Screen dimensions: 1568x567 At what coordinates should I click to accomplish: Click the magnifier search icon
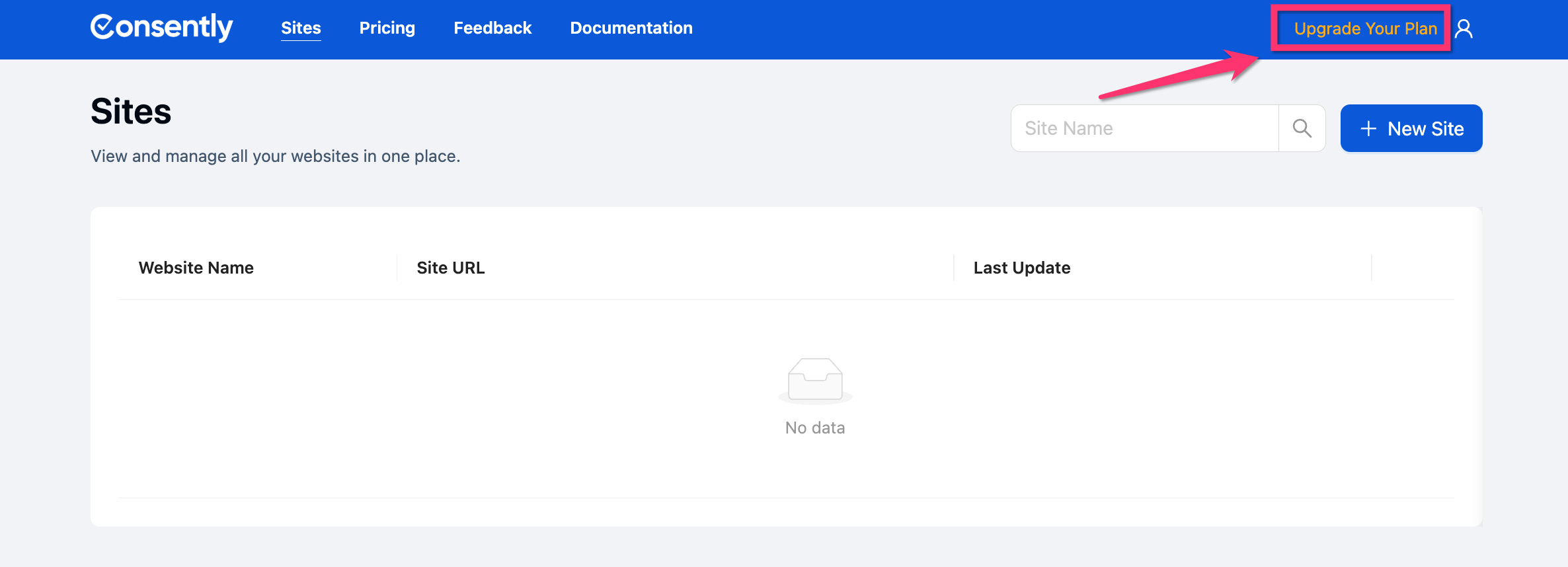tap(1302, 128)
